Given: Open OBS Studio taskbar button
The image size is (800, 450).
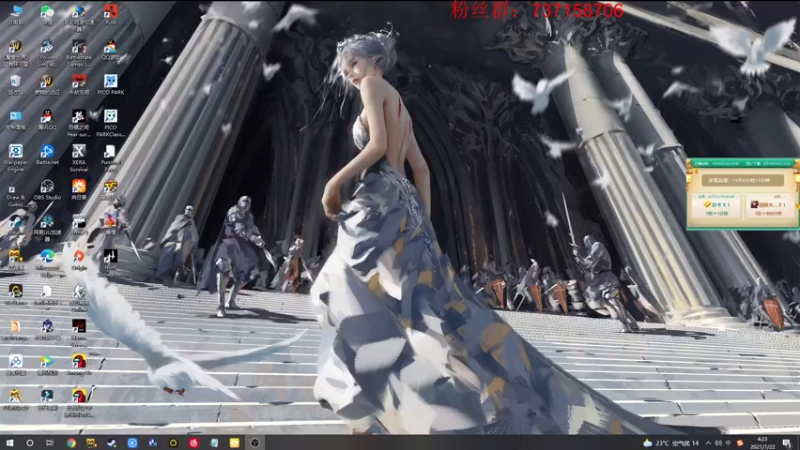Looking at the screenshot, I should click(255, 443).
